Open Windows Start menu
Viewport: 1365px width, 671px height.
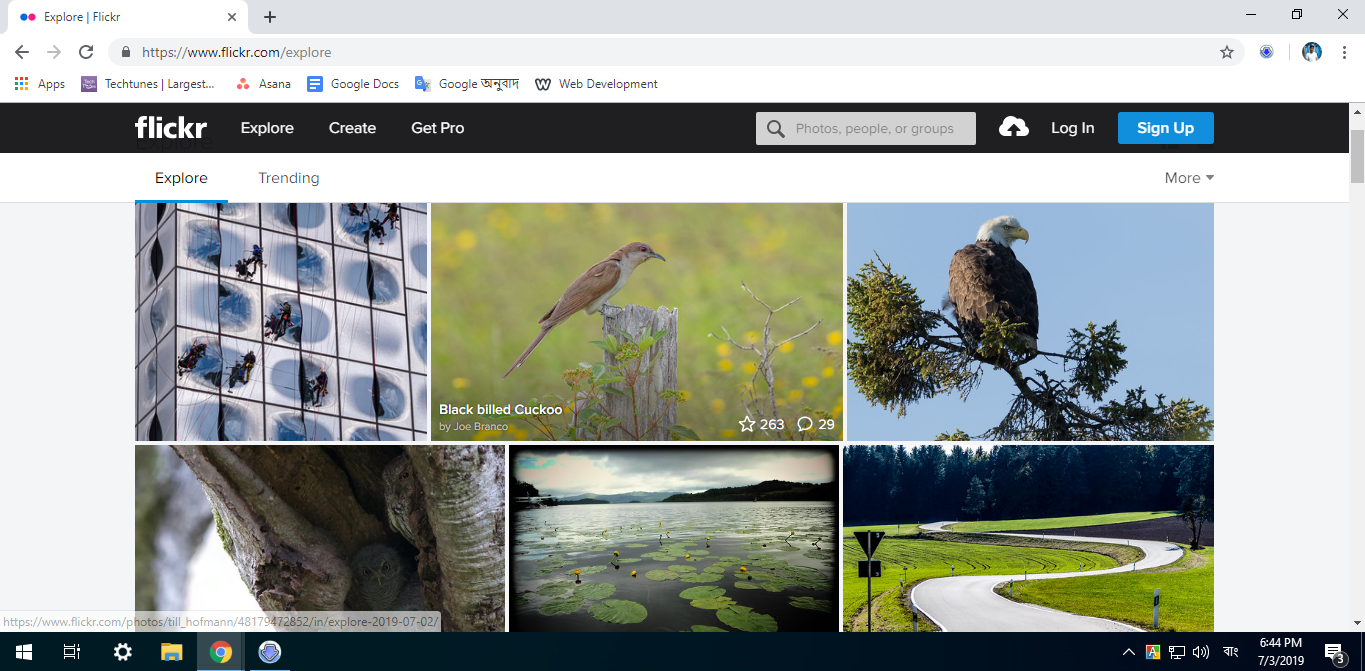24,652
